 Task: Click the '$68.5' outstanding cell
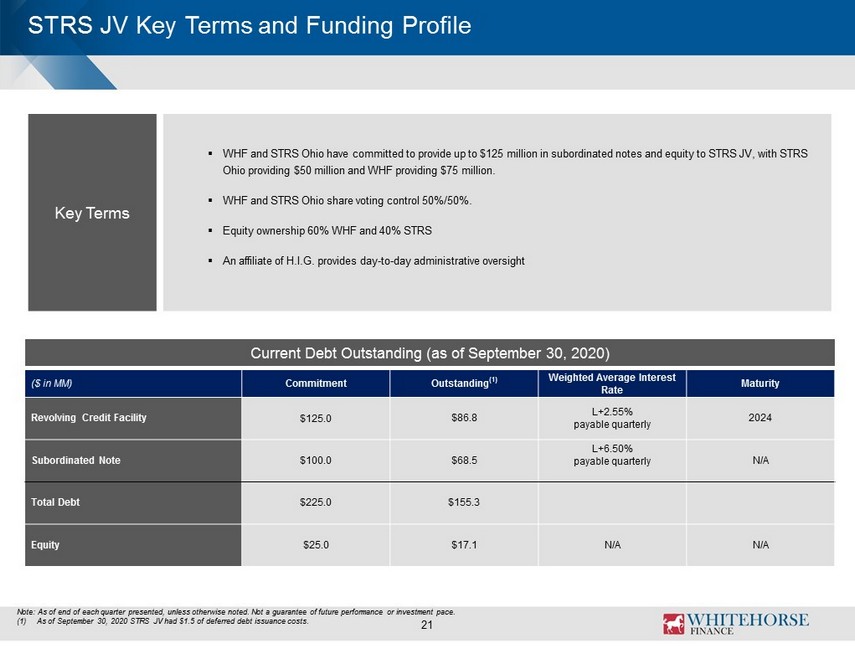[464, 460]
